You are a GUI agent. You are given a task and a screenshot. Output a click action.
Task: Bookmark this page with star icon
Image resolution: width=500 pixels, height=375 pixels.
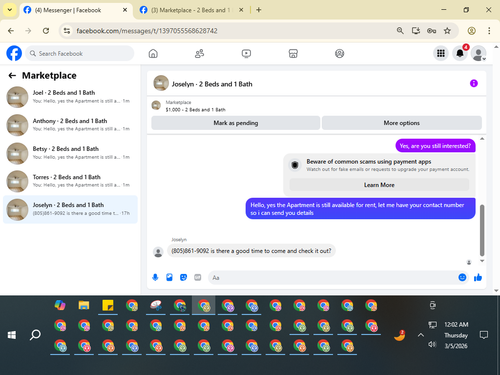pos(447,31)
